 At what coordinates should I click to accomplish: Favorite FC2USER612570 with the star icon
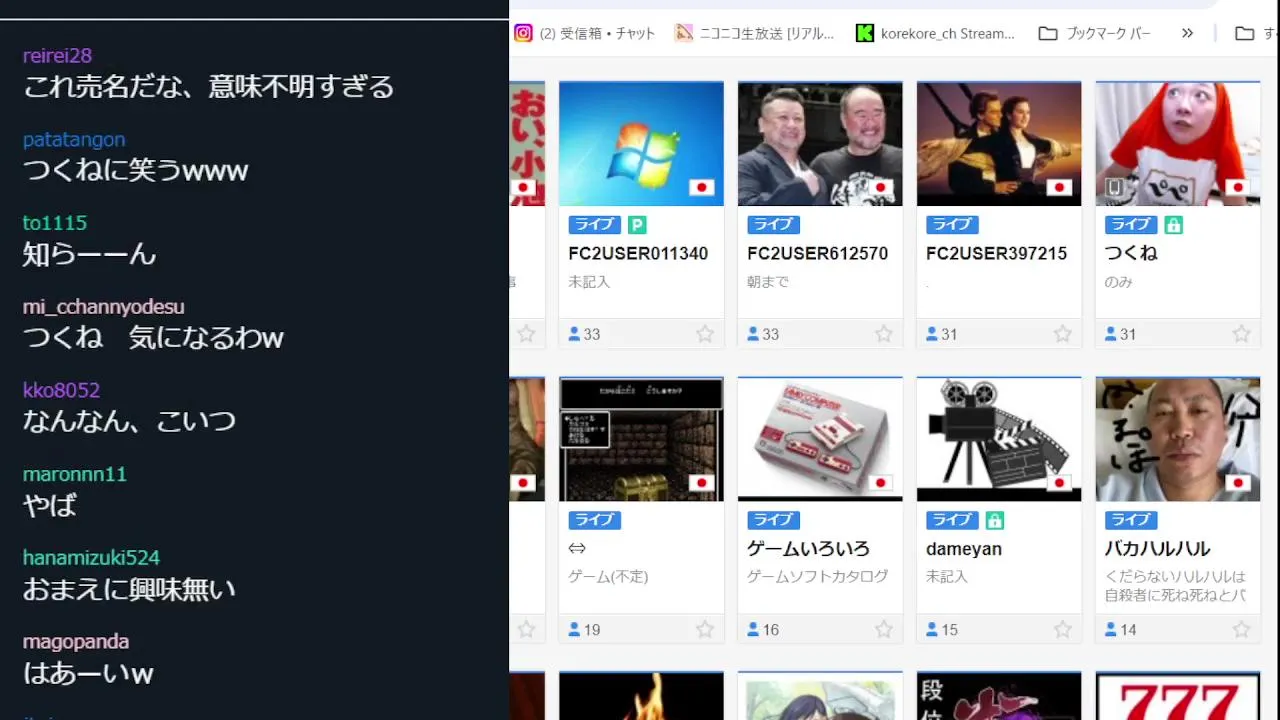click(884, 334)
